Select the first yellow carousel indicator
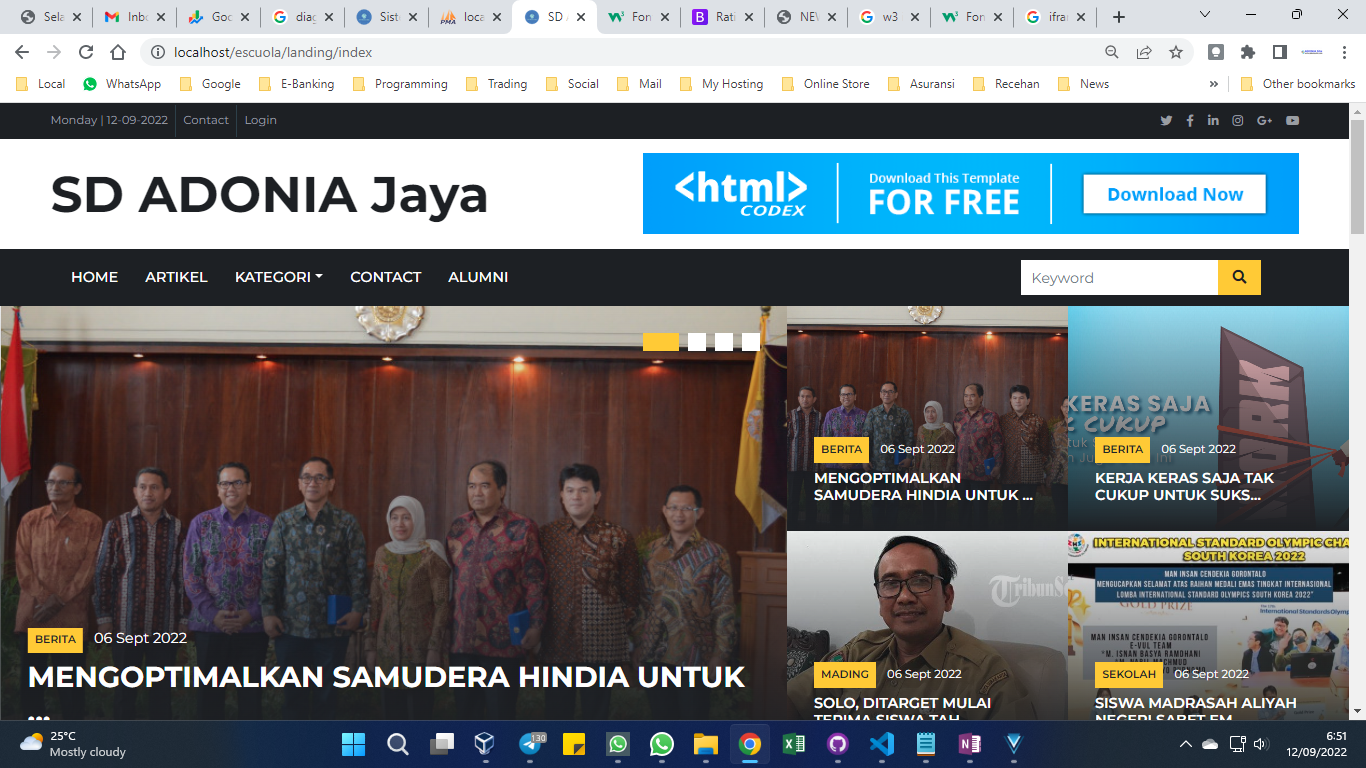Viewport: 1366px width, 768px height. 661,342
